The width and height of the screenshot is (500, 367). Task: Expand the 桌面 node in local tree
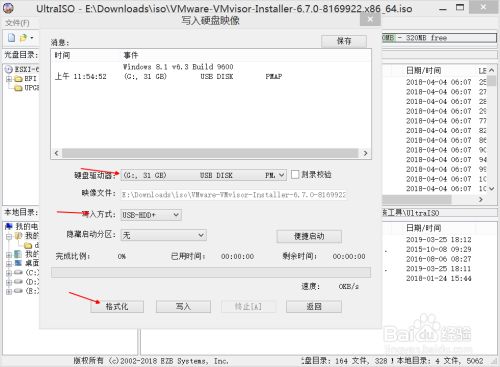(x=9, y=264)
